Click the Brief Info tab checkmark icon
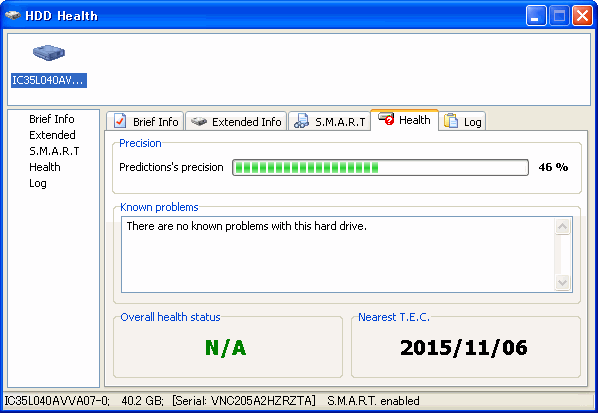598x413 pixels. pos(120,121)
